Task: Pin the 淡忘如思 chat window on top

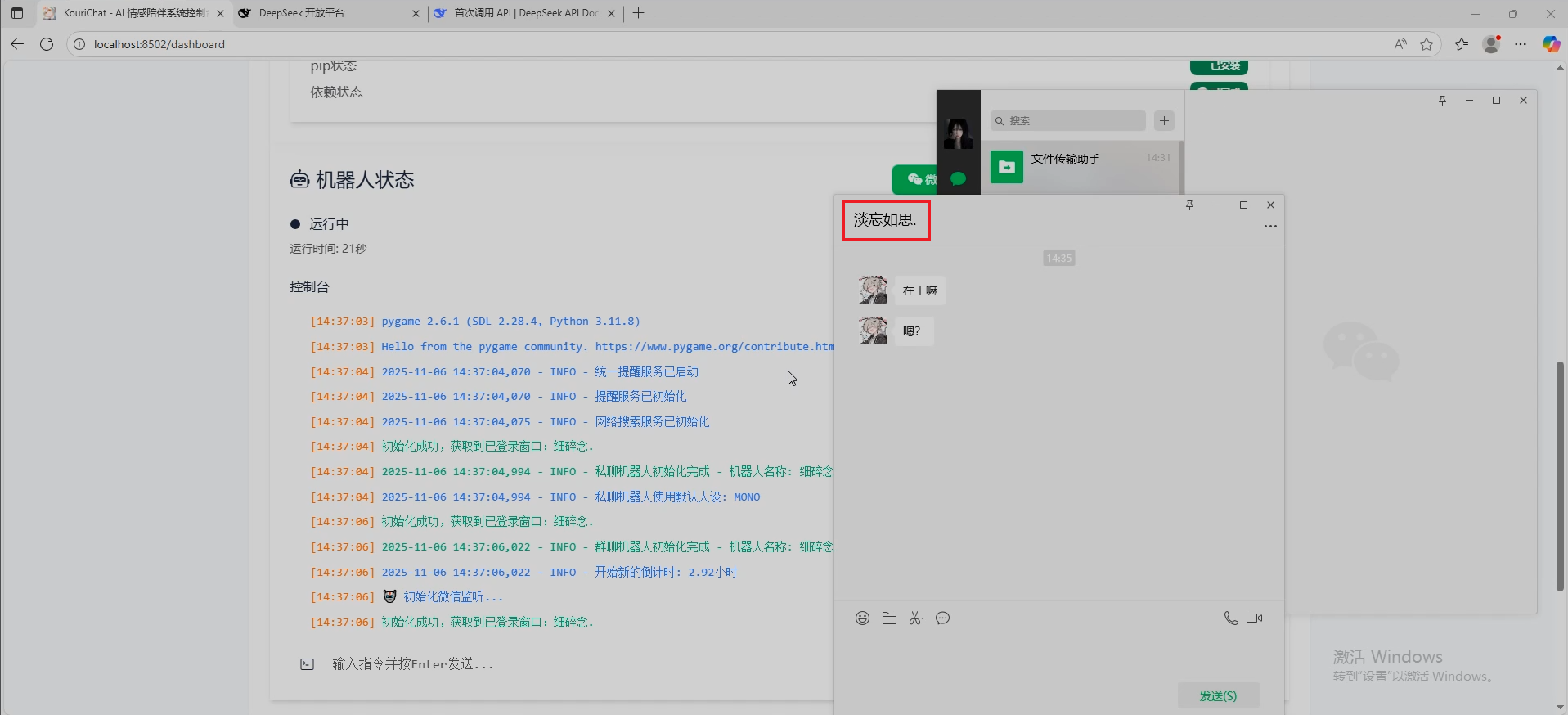Action: (1190, 205)
